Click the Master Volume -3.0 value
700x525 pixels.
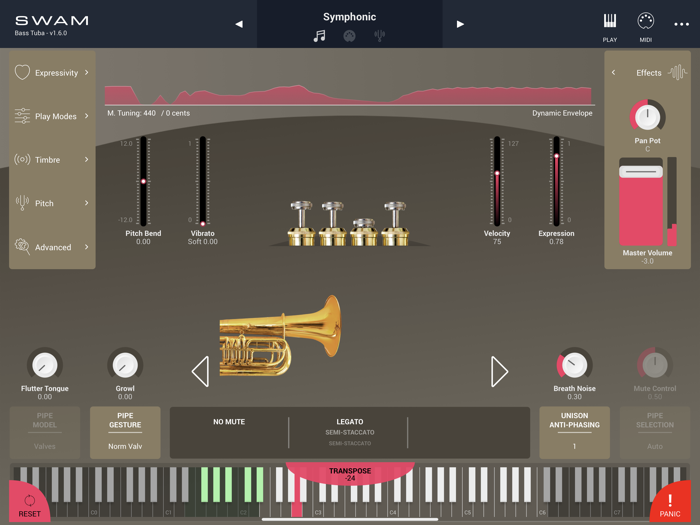647,261
